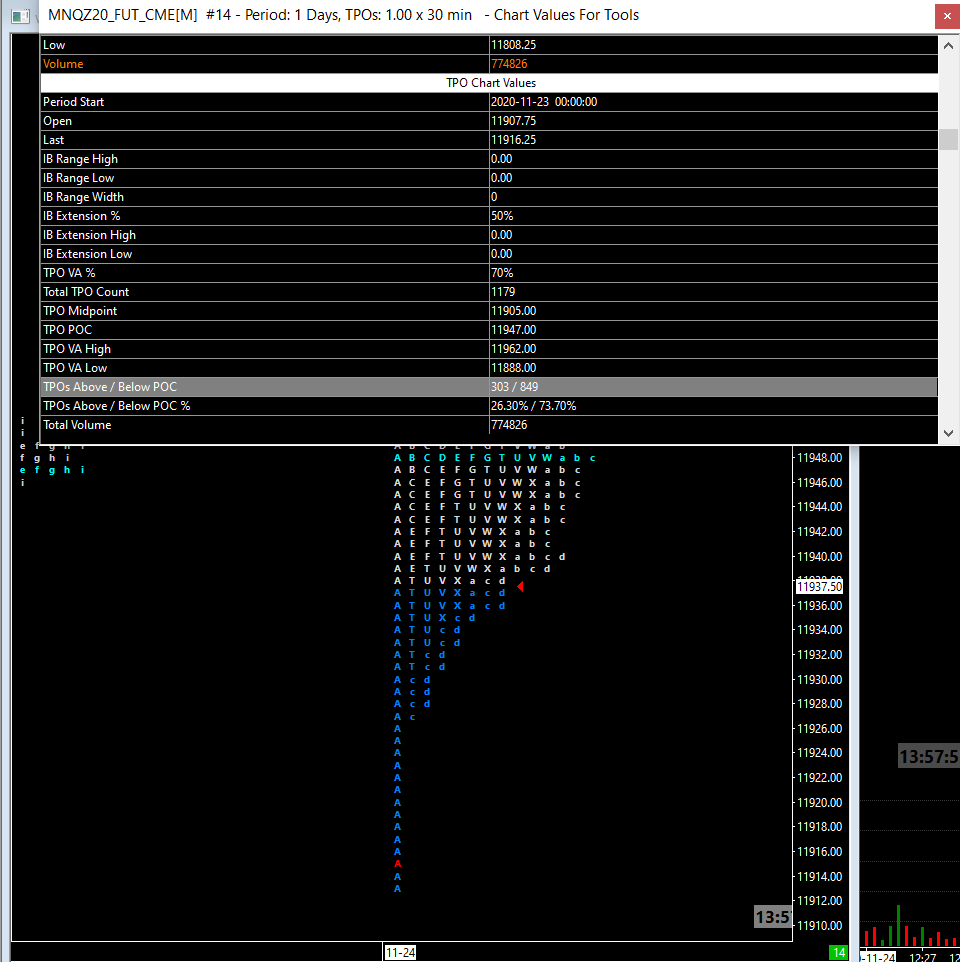
Task: Click the values table scrollbar thumb
Action: [948, 139]
